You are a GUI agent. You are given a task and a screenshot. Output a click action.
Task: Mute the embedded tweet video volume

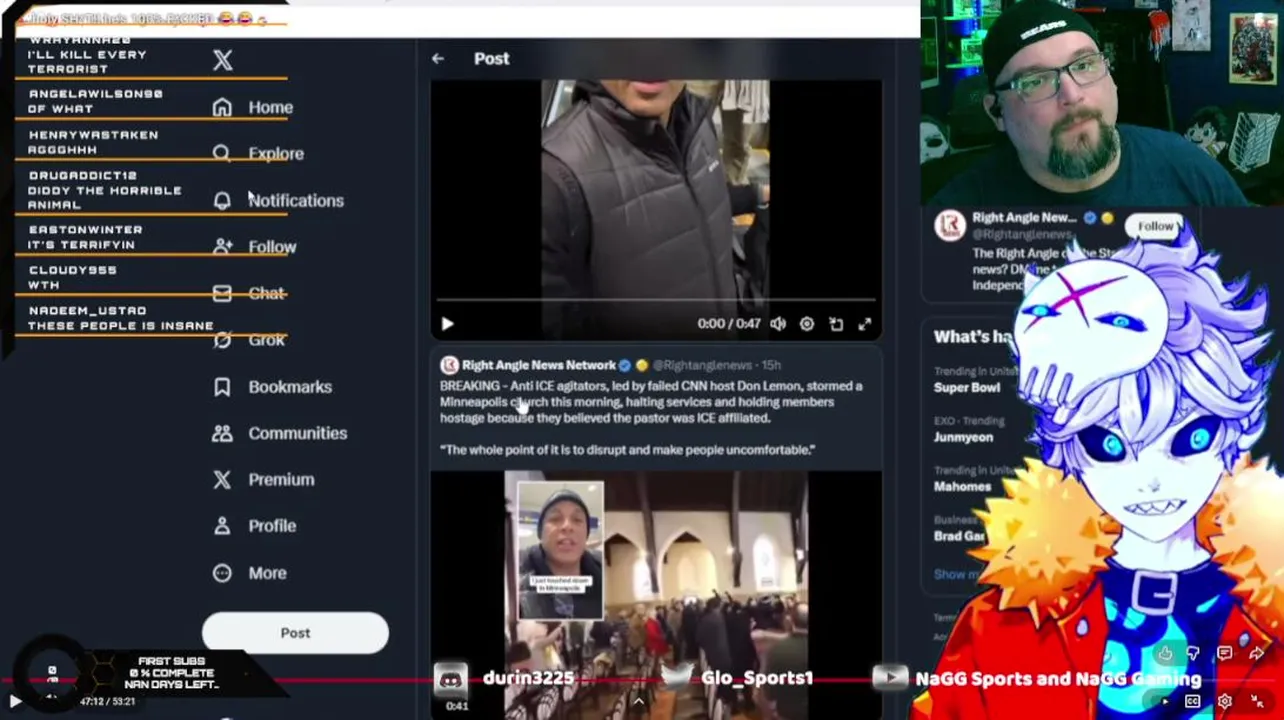click(x=778, y=324)
